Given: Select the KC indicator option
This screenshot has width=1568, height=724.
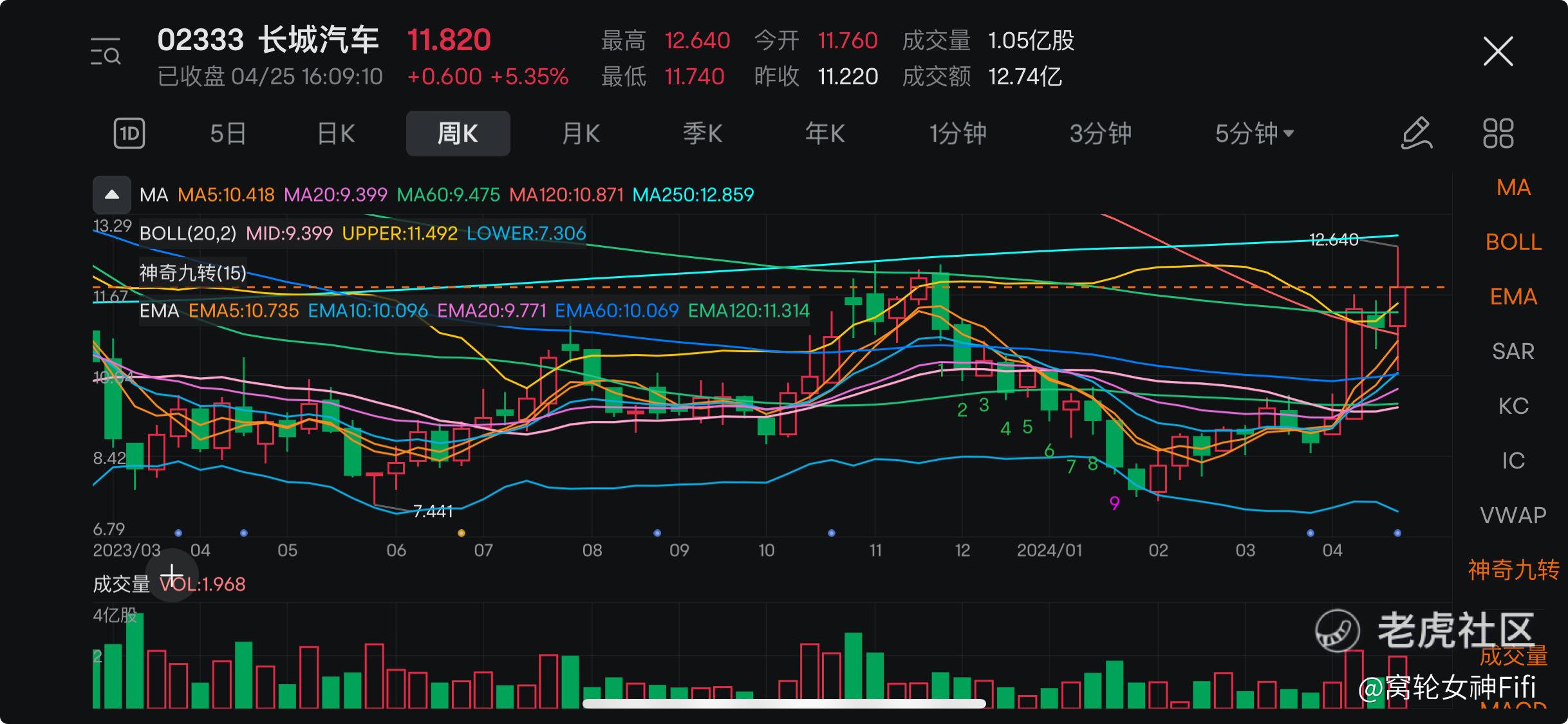Looking at the screenshot, I should pyautogui.click(x=1513, y=406).
